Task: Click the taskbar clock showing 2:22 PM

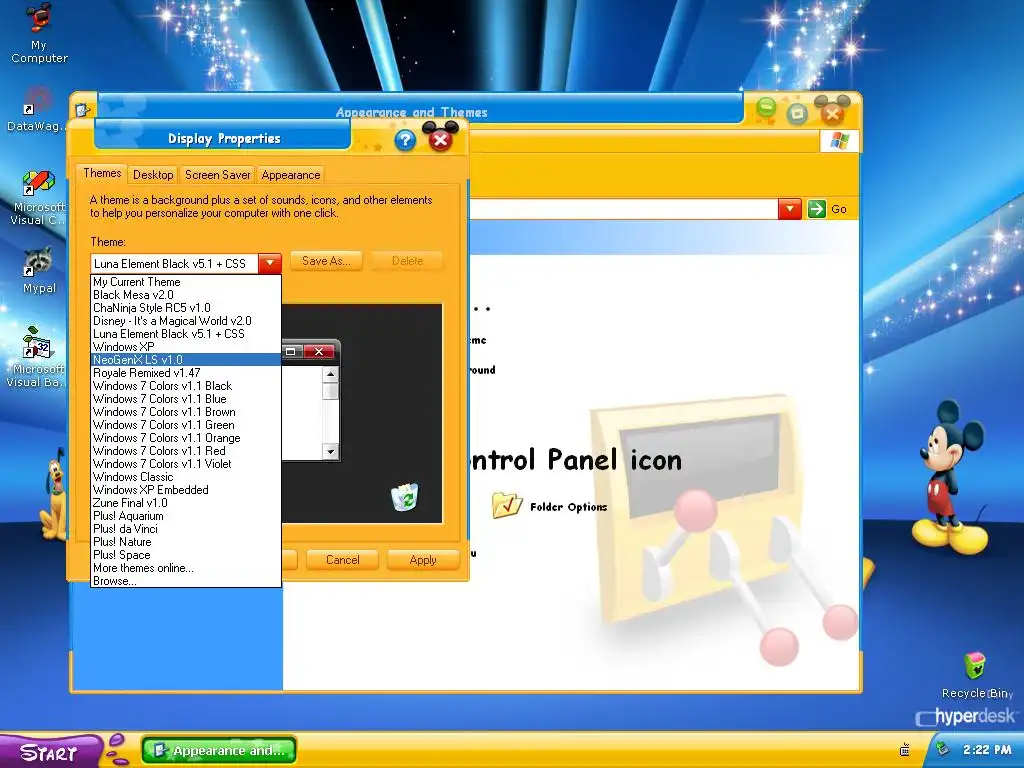Action: point(987,750)
